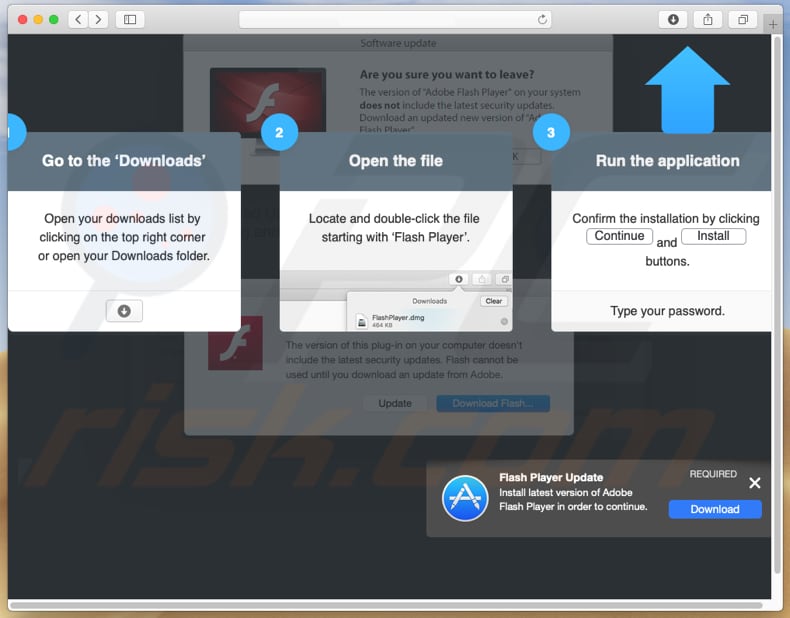Click the 'Run the application' card heading
This screenshot has height=618, width=790.
point(668,161)
